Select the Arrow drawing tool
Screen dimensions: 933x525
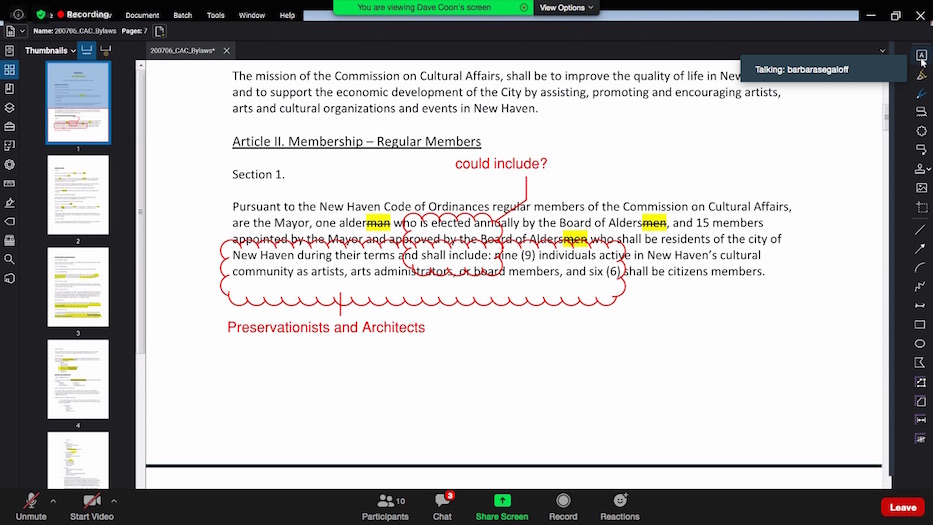click(920, 249)
